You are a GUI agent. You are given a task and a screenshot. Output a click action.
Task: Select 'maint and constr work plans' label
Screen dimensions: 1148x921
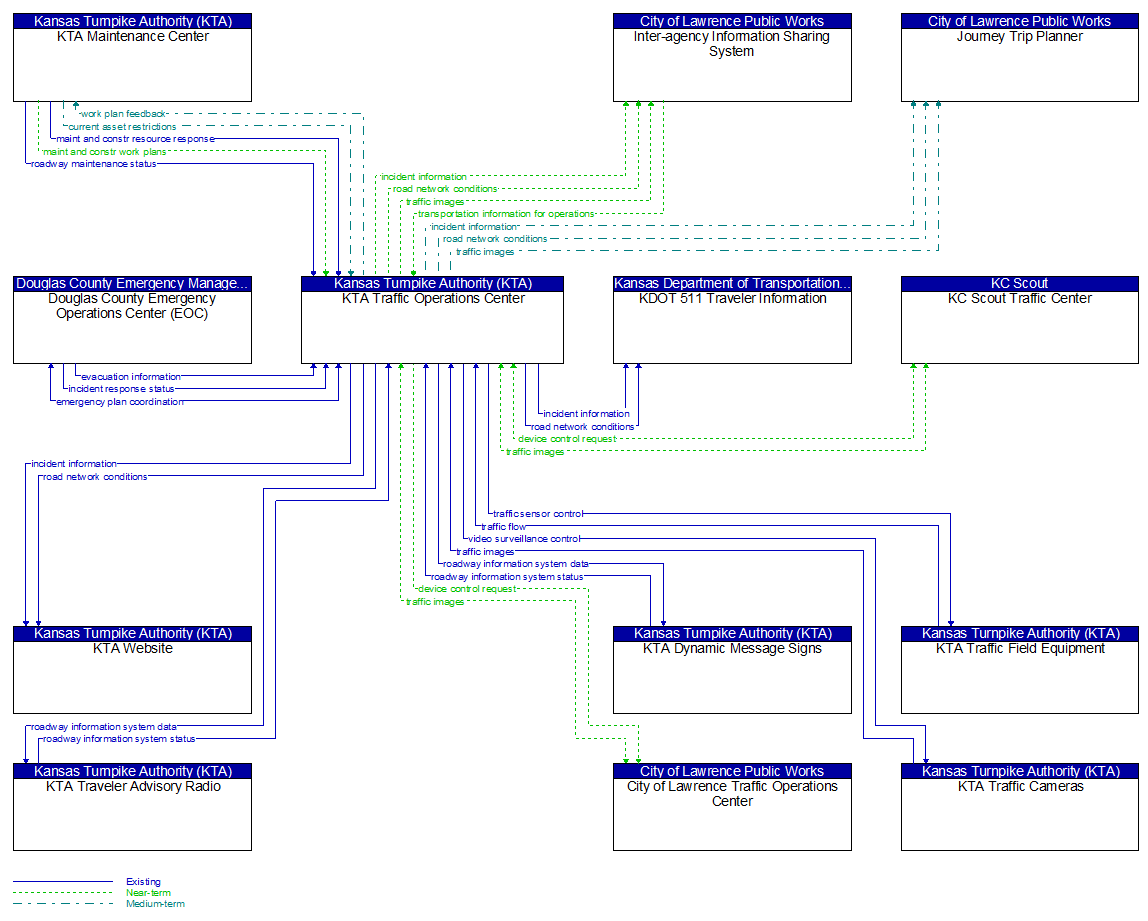[105, 152]
